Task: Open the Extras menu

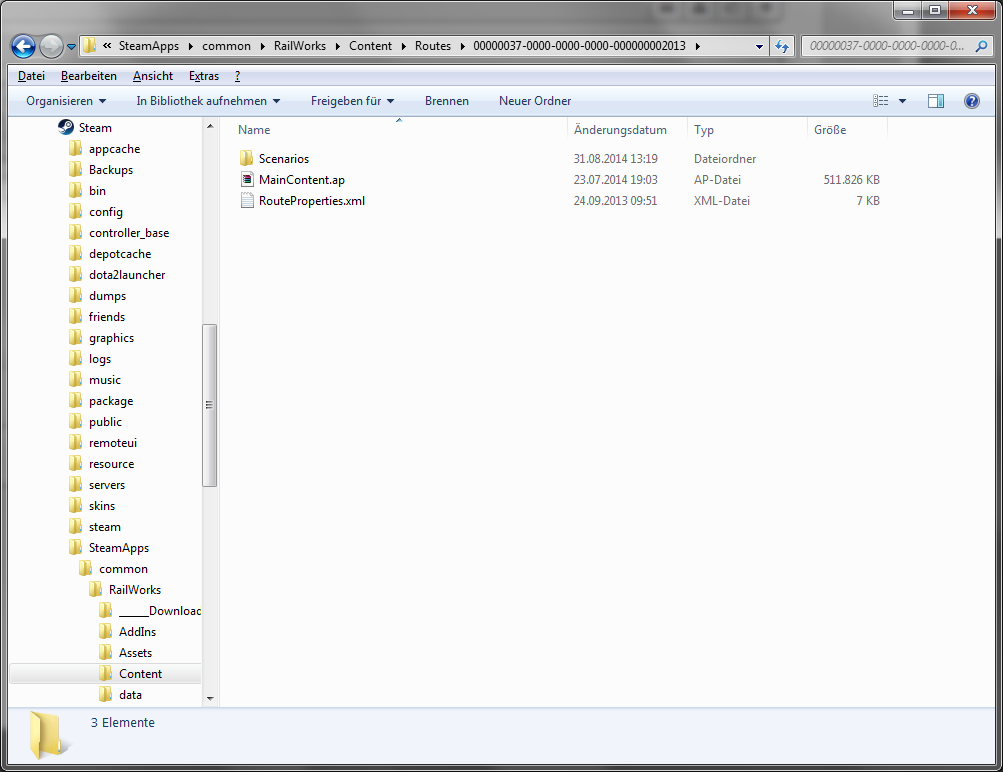Action: [x=204, y=76]
